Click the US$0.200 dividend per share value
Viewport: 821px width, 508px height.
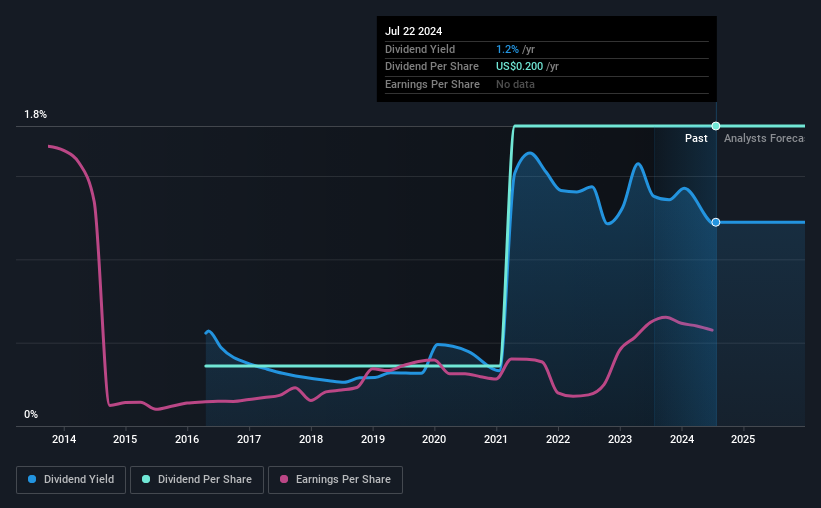pyautogui.click(x=519, y=67)
